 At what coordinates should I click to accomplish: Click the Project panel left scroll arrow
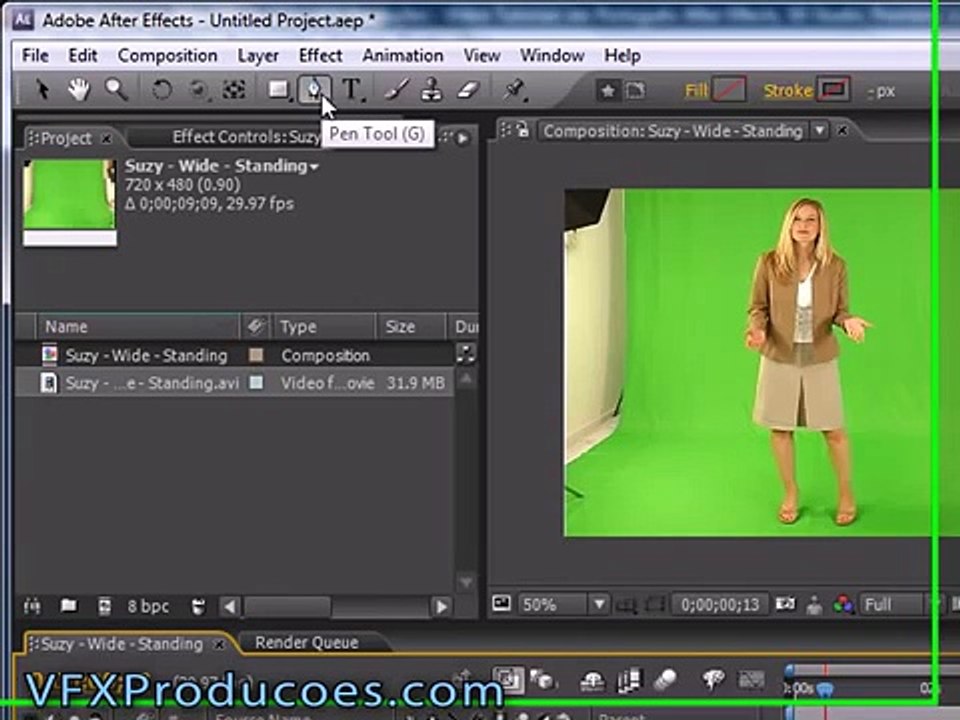click(230, 607)
